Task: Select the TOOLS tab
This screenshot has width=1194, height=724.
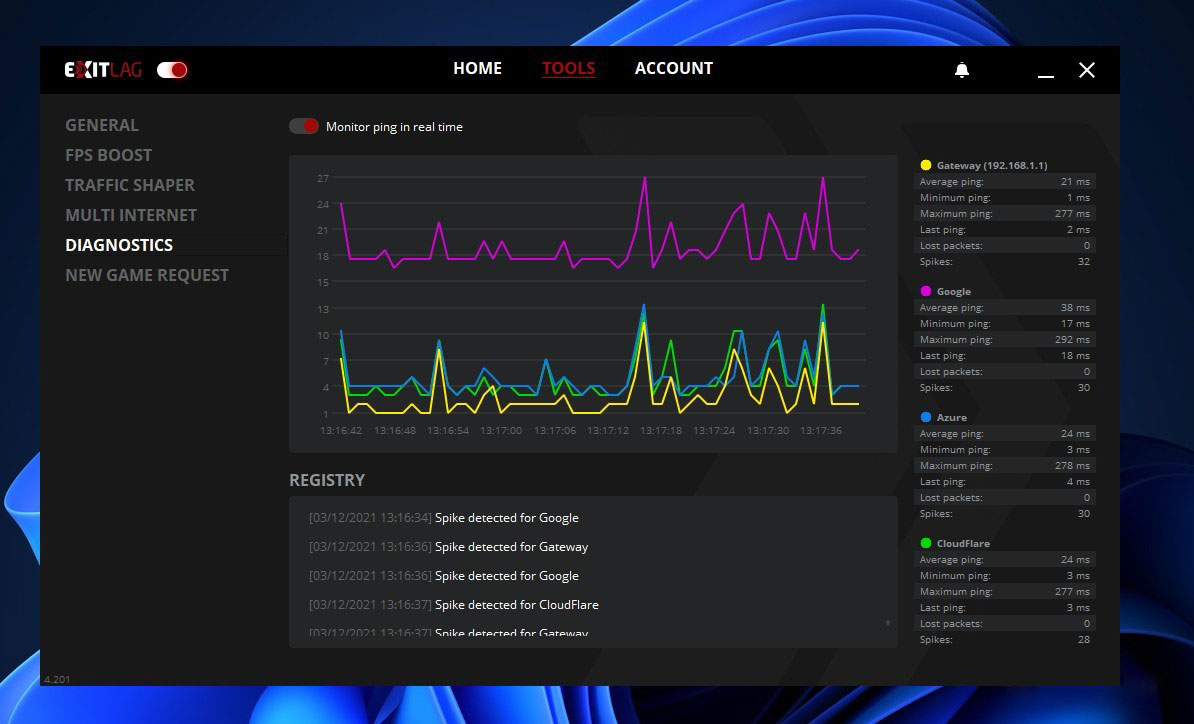Action: click(568, 69)
